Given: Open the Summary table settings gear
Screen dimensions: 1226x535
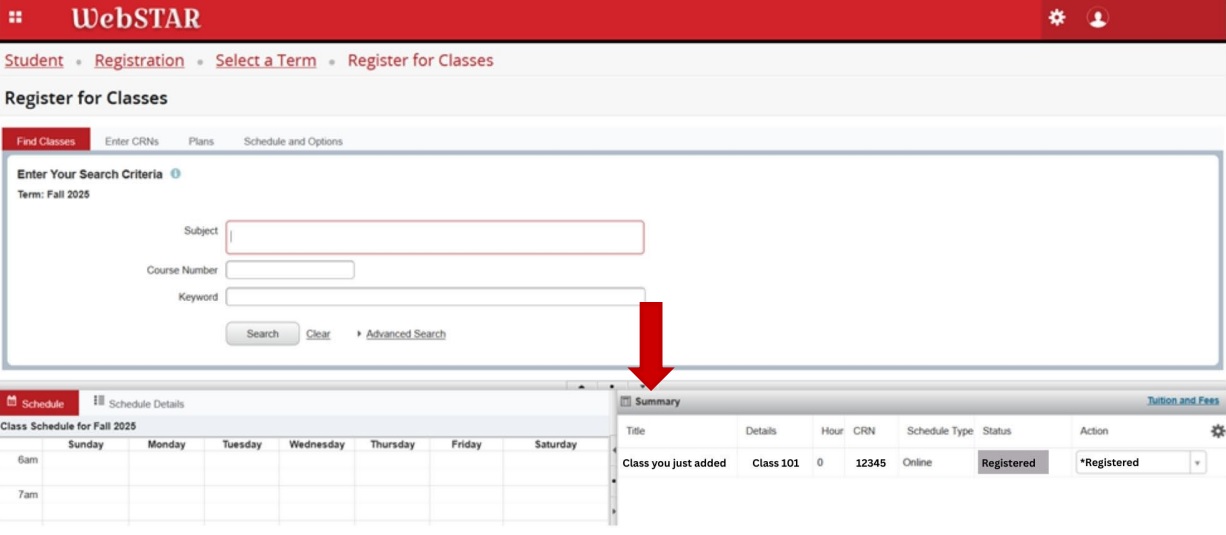Looking at the screenshot, I should [x=1216, y=431].
